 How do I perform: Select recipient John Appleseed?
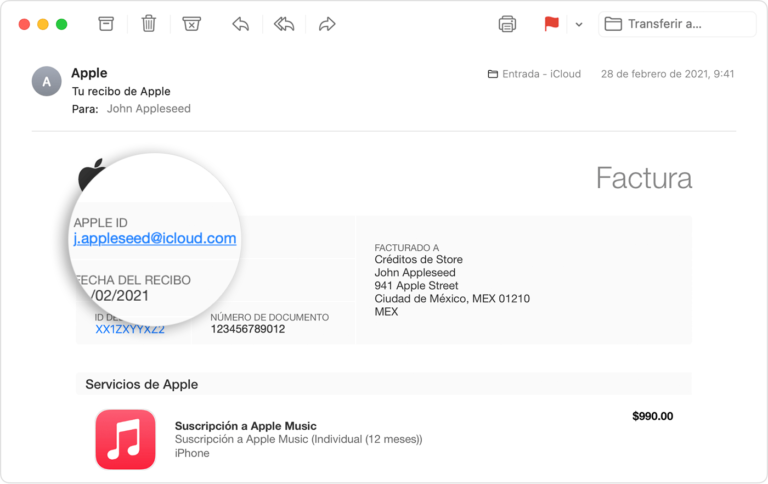(x=149, y=109)
